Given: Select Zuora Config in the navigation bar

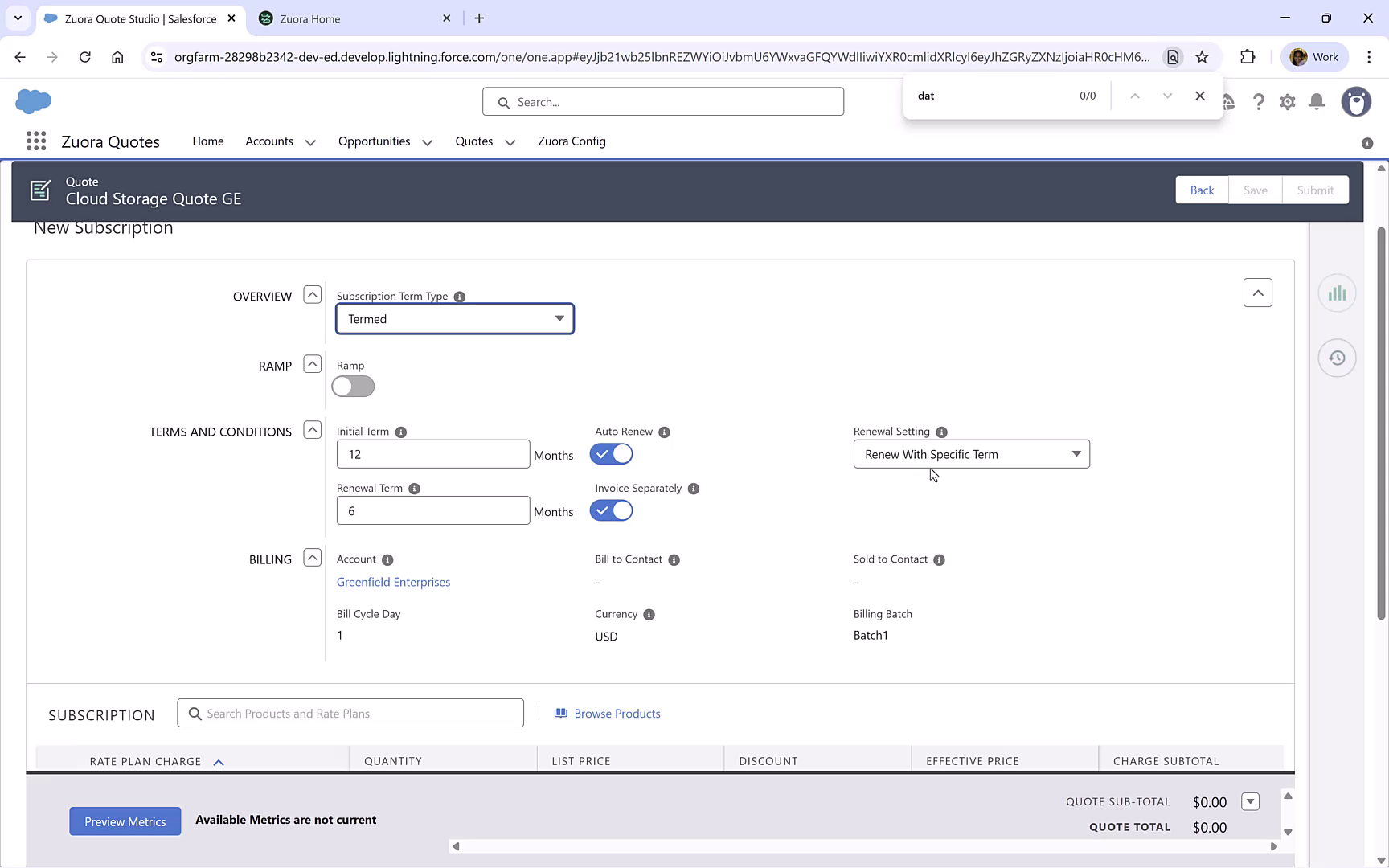Looking at the screenshot, I should click(572, 141).
